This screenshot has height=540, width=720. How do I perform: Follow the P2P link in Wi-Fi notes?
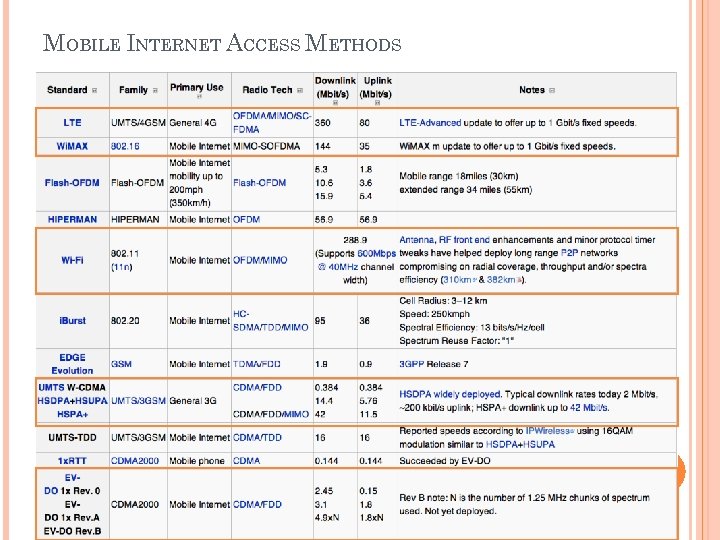click(569, 253)
